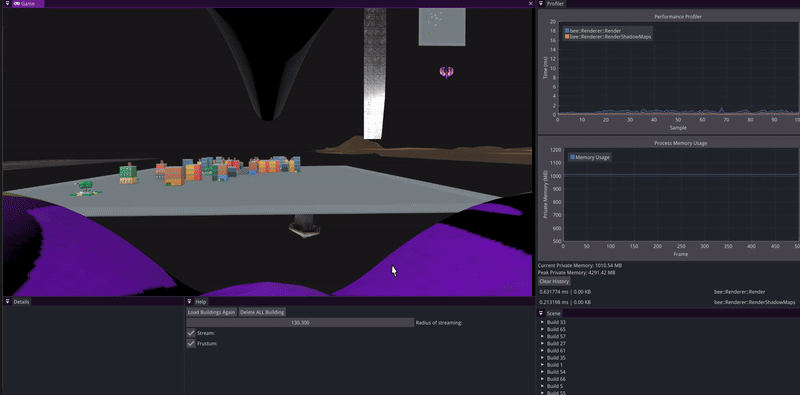Expand the Build 57 tree node

click(x=542, y=336)
